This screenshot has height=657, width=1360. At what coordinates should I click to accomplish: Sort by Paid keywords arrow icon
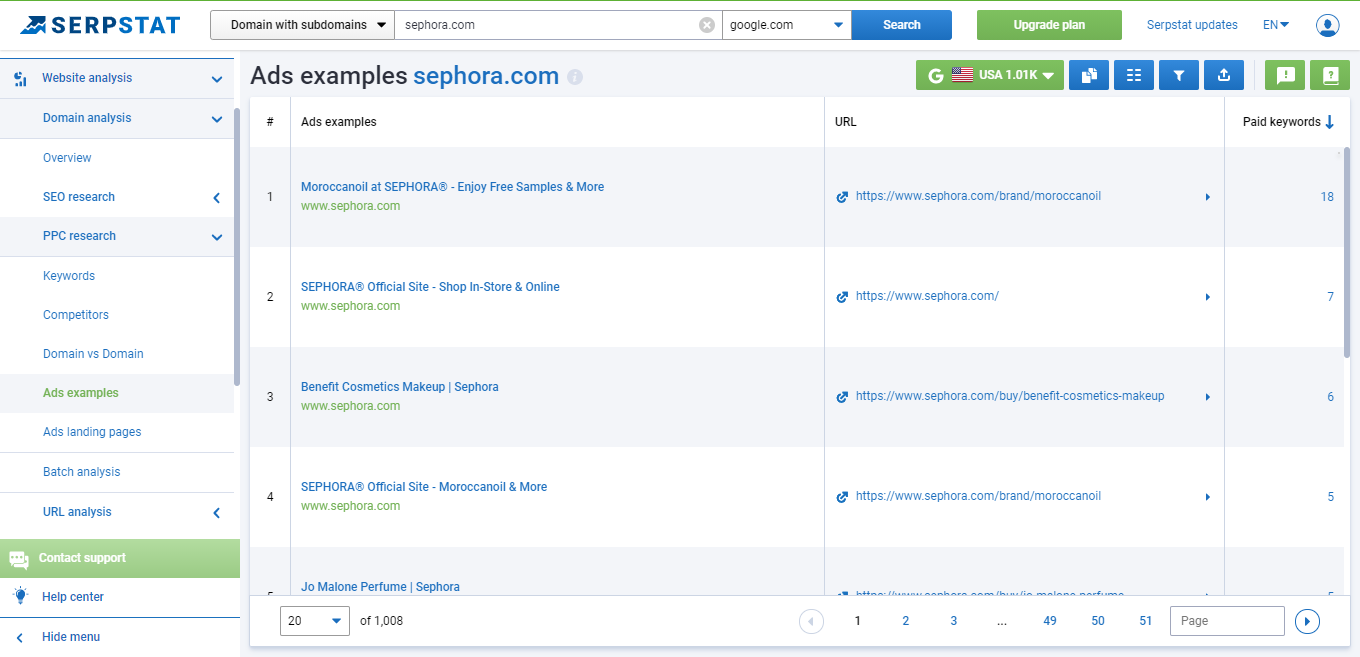point(1329,122)
